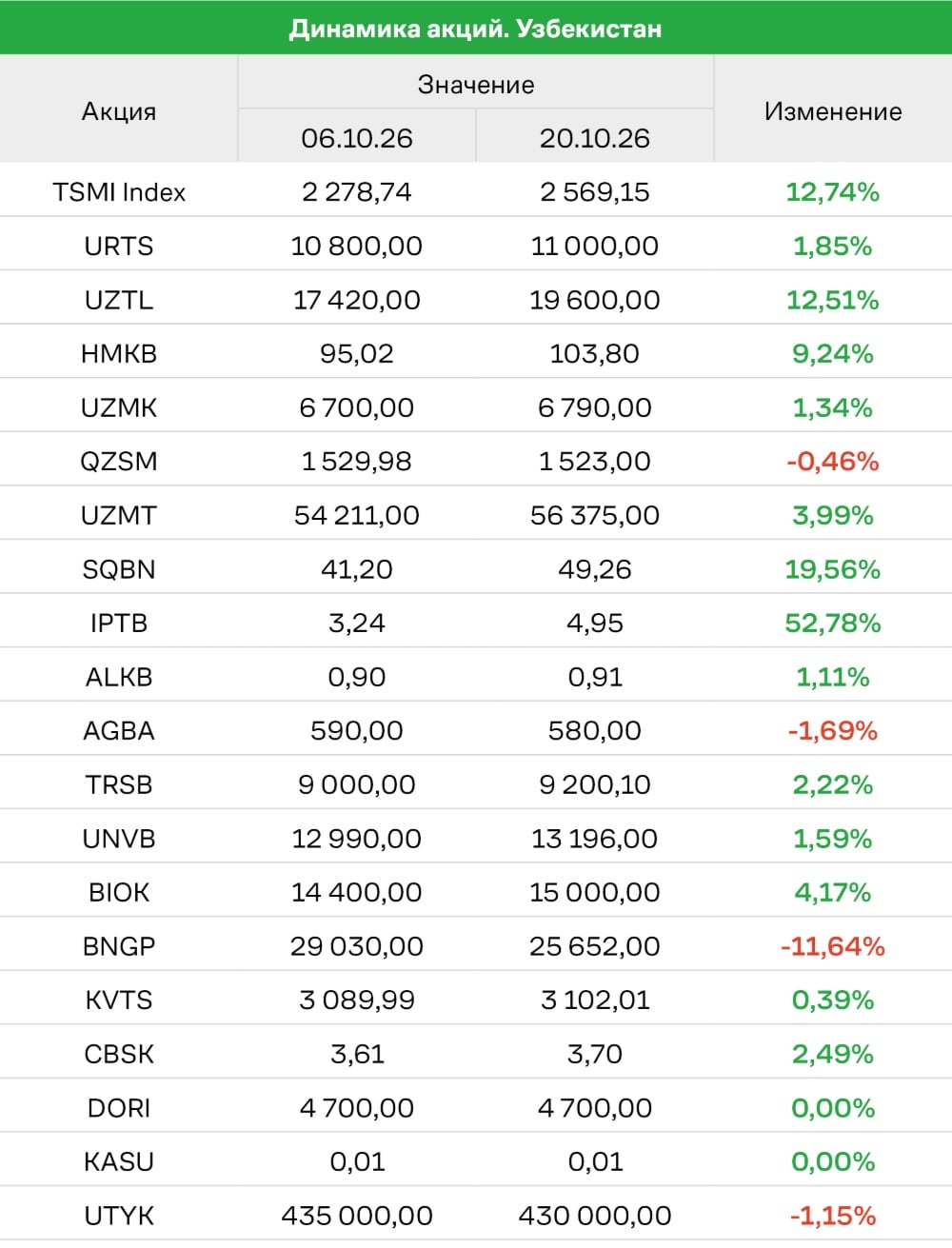952x1248 pixels.
Task: Select the DORI ticker
Action: point(119,1108)
